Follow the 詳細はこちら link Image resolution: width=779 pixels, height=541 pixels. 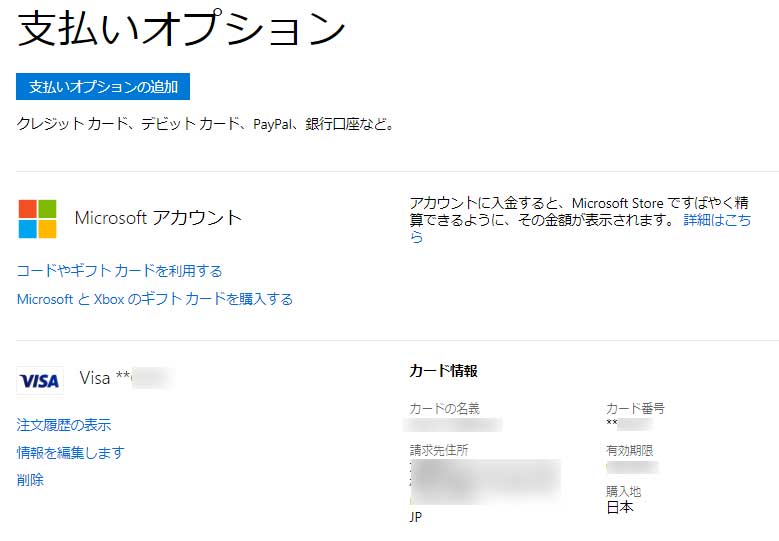click(716, 220)
